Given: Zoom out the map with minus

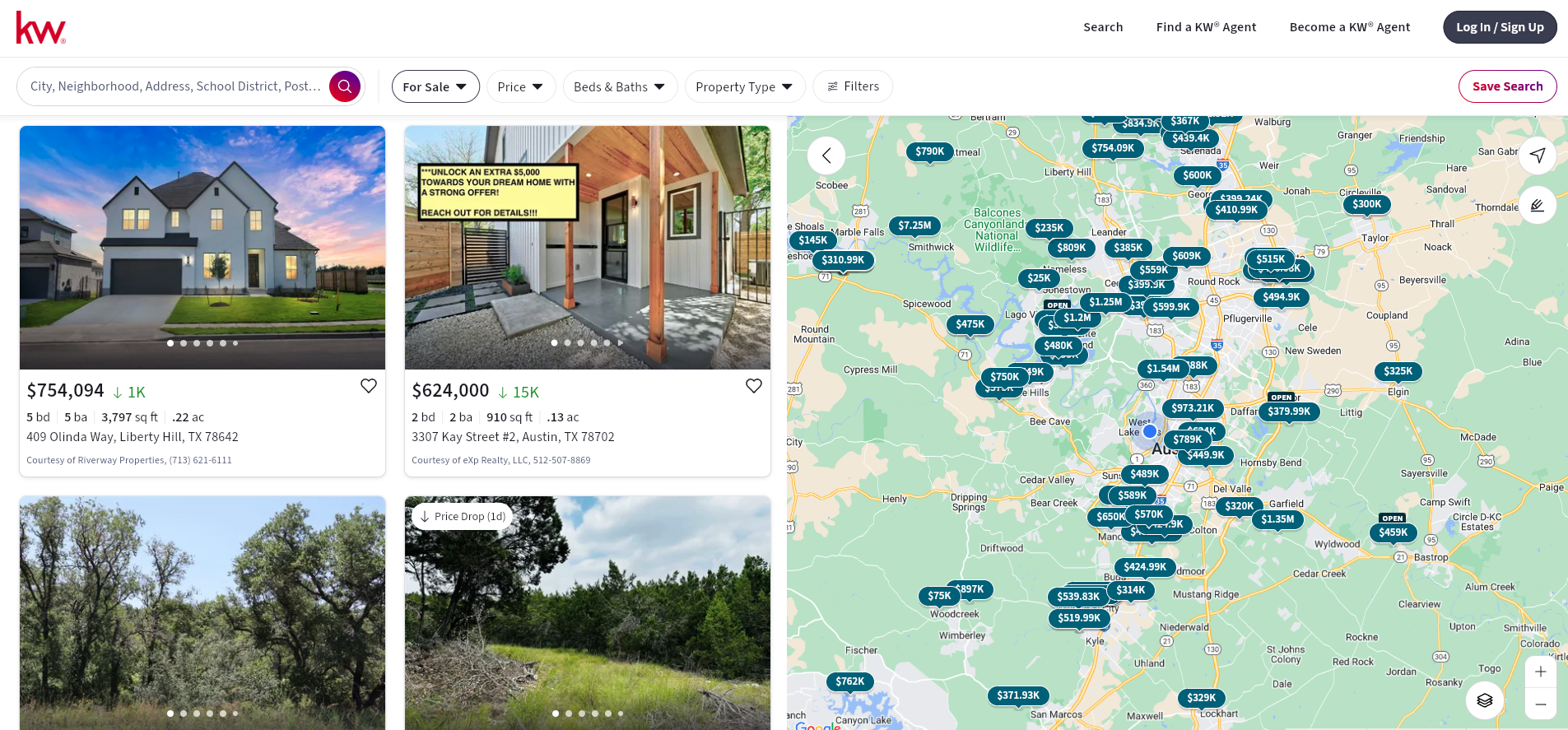Looking at the screenshot, I should point(1540,704).
